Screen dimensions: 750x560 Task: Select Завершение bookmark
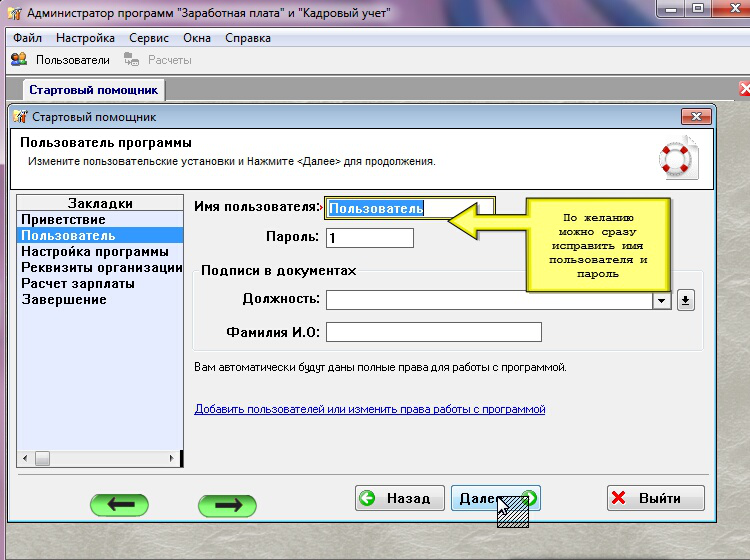[100, 299]
